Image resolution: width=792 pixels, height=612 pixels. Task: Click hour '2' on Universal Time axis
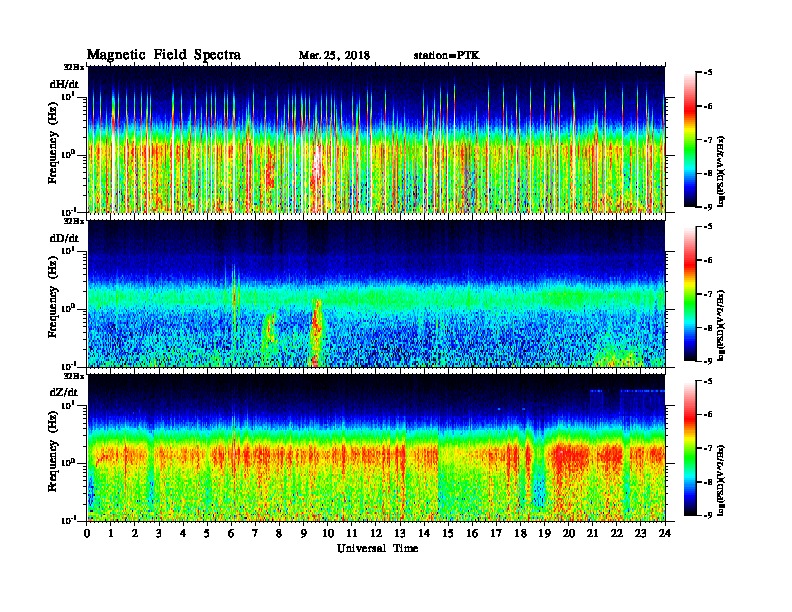tap(135, 534)
